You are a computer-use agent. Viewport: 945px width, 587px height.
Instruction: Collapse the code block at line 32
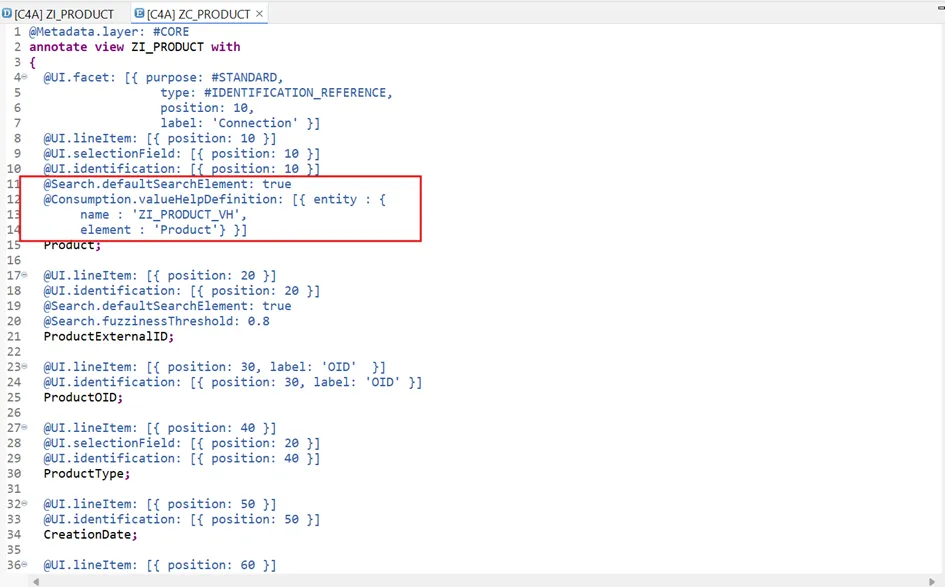24,505
